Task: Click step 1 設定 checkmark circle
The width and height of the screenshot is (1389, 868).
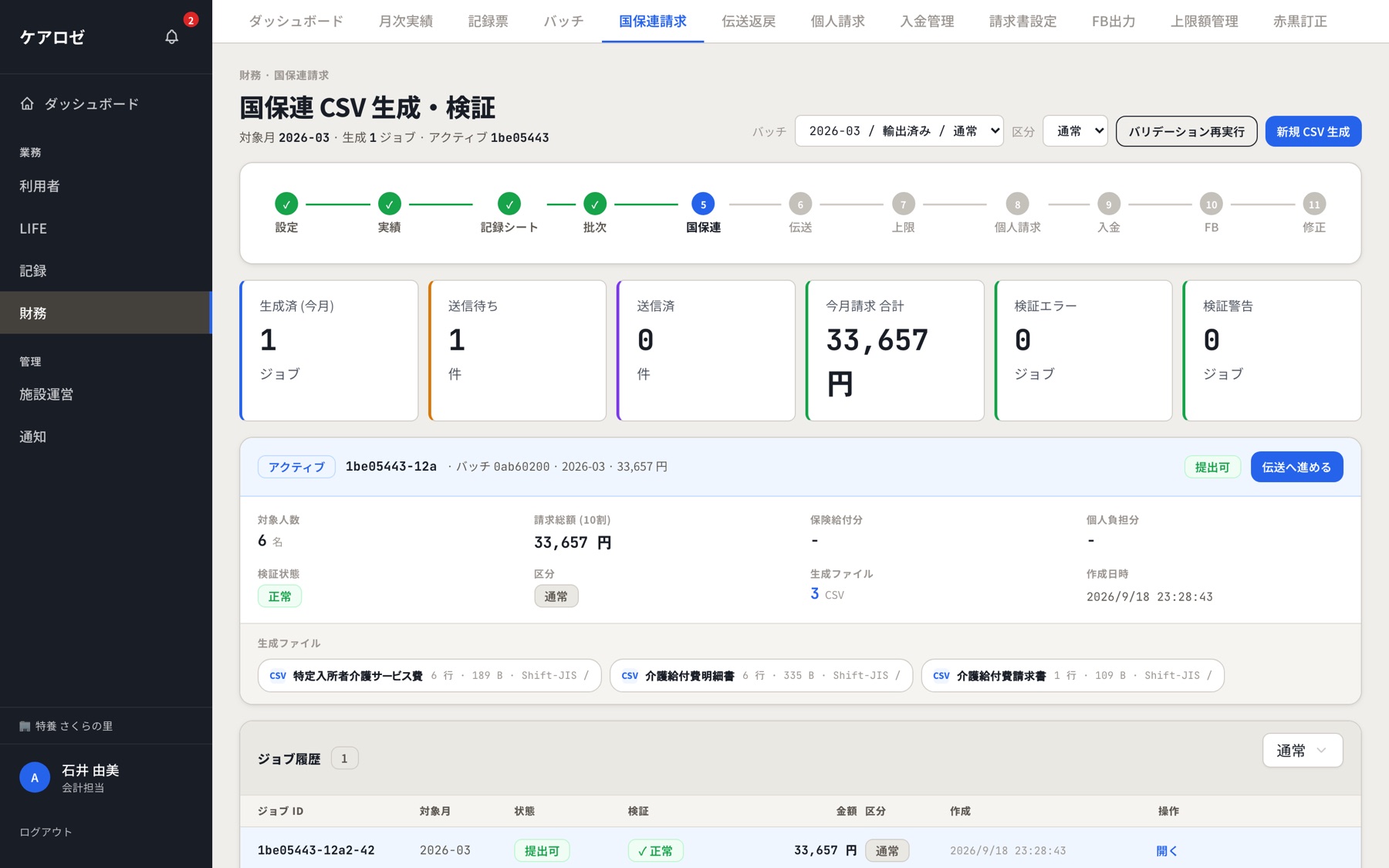Action: (286, 204)
